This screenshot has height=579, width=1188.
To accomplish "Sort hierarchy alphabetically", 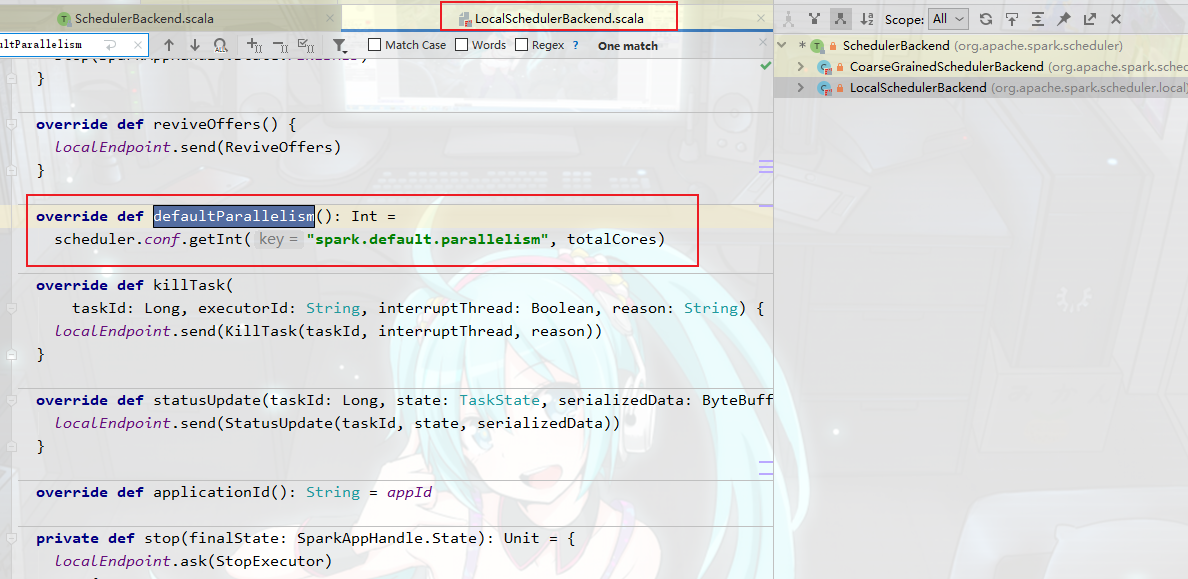I will tap(867, 19).
